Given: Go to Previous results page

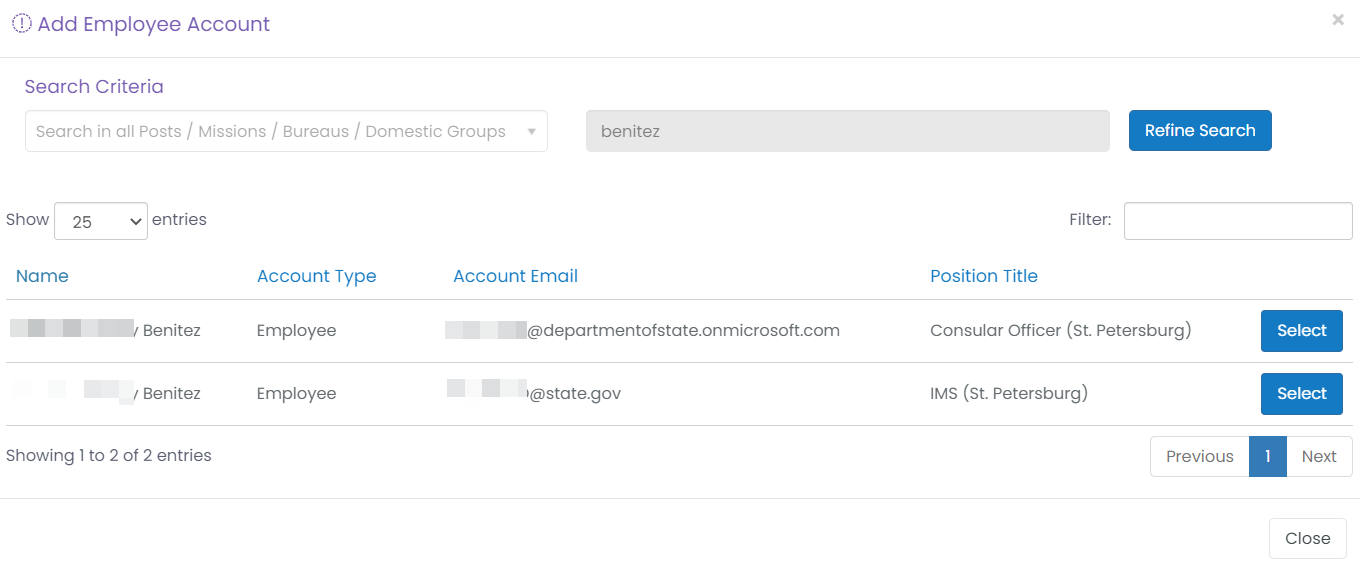Looking at the screenshot, I should pyautogui.click(x=1200, y=456).
